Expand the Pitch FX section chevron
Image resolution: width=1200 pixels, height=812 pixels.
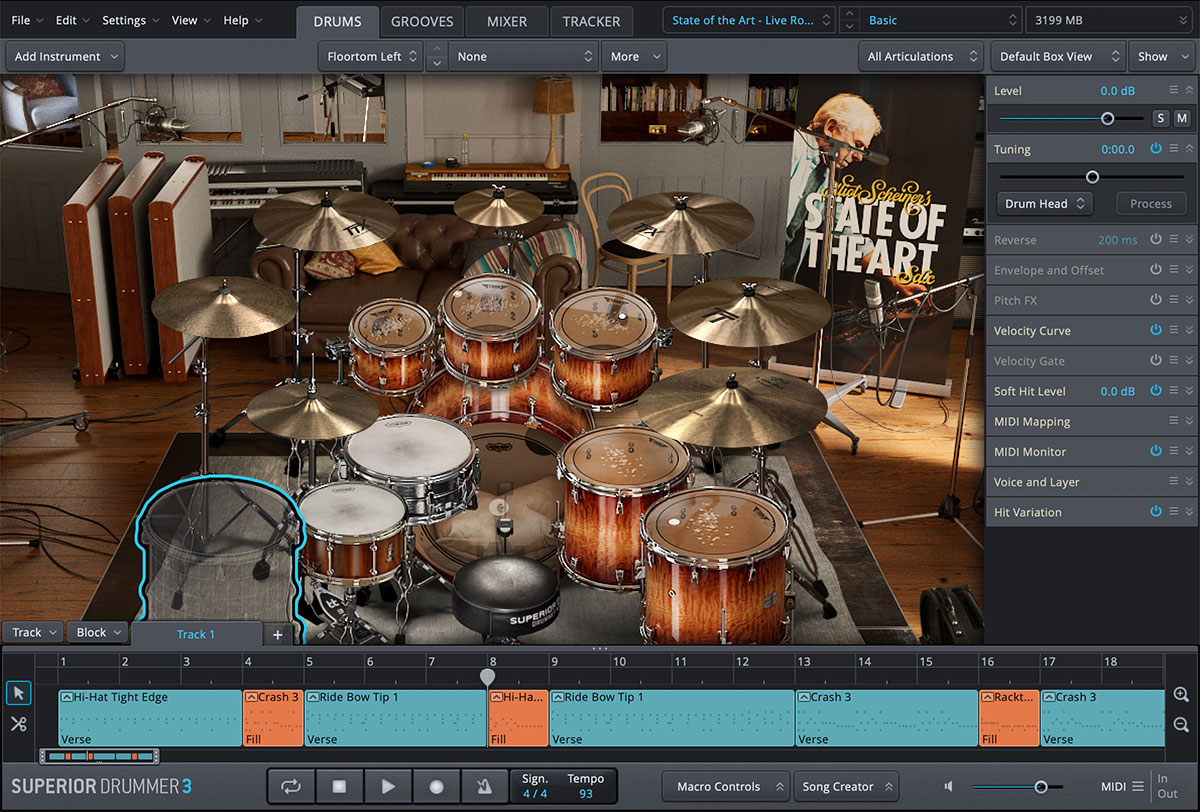[1189, 300]
